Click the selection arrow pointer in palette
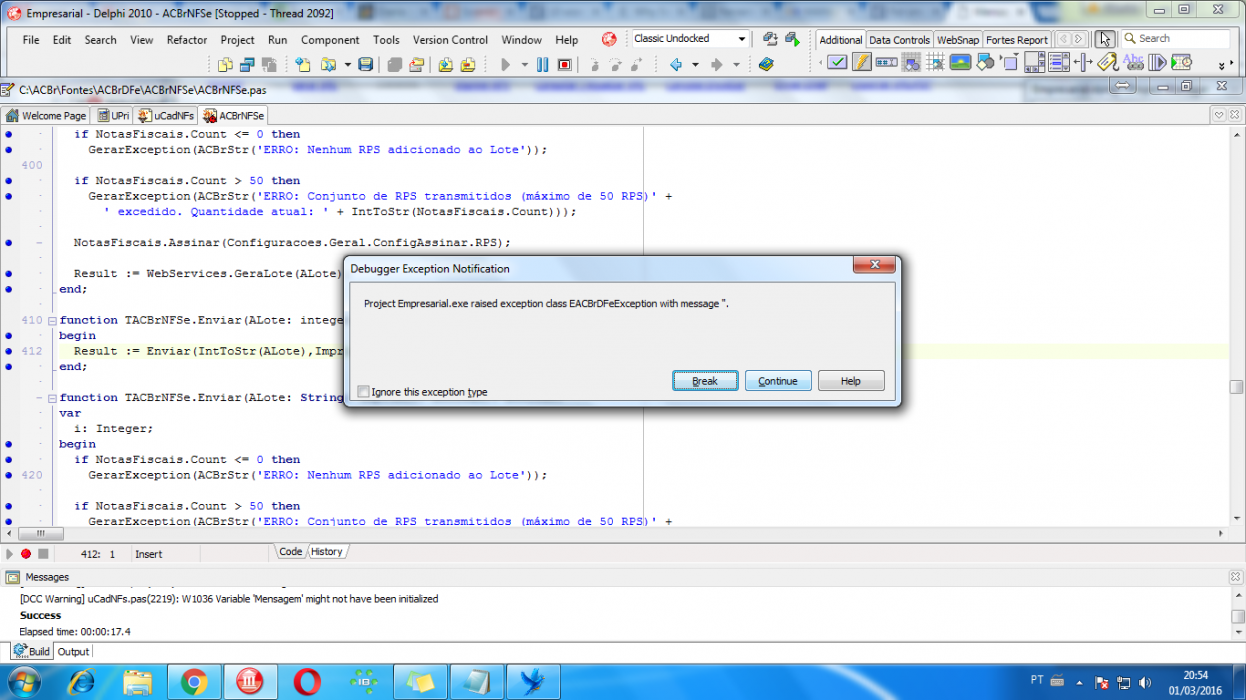Image resolution: width=1246 pixels, height=700 pixels. [1104, 39]
